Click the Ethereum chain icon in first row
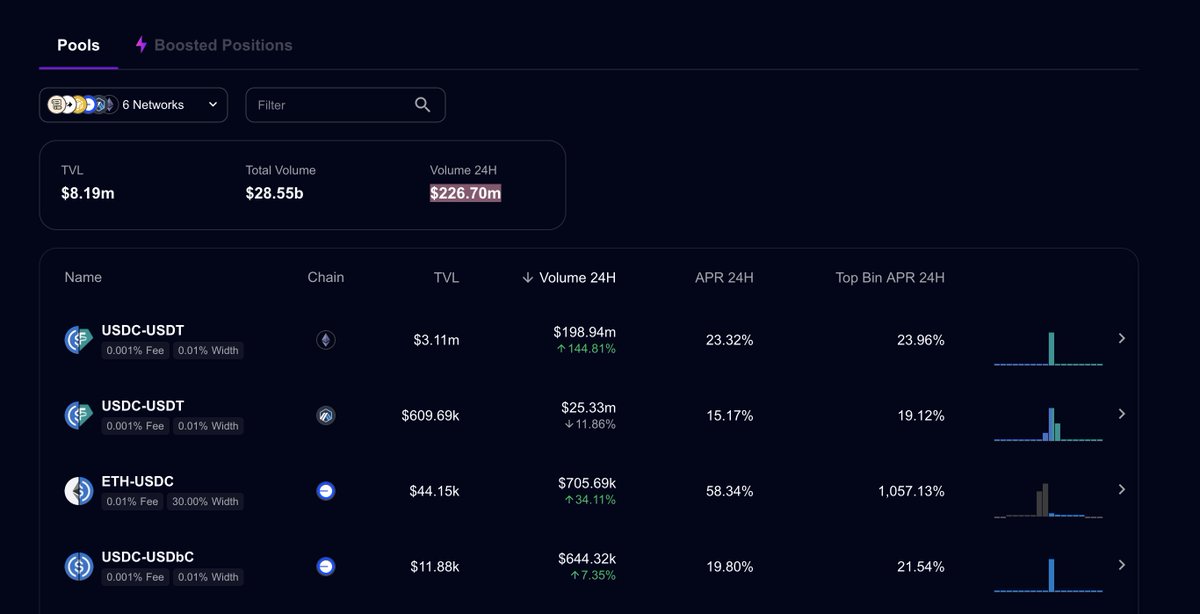 (326, 340)
